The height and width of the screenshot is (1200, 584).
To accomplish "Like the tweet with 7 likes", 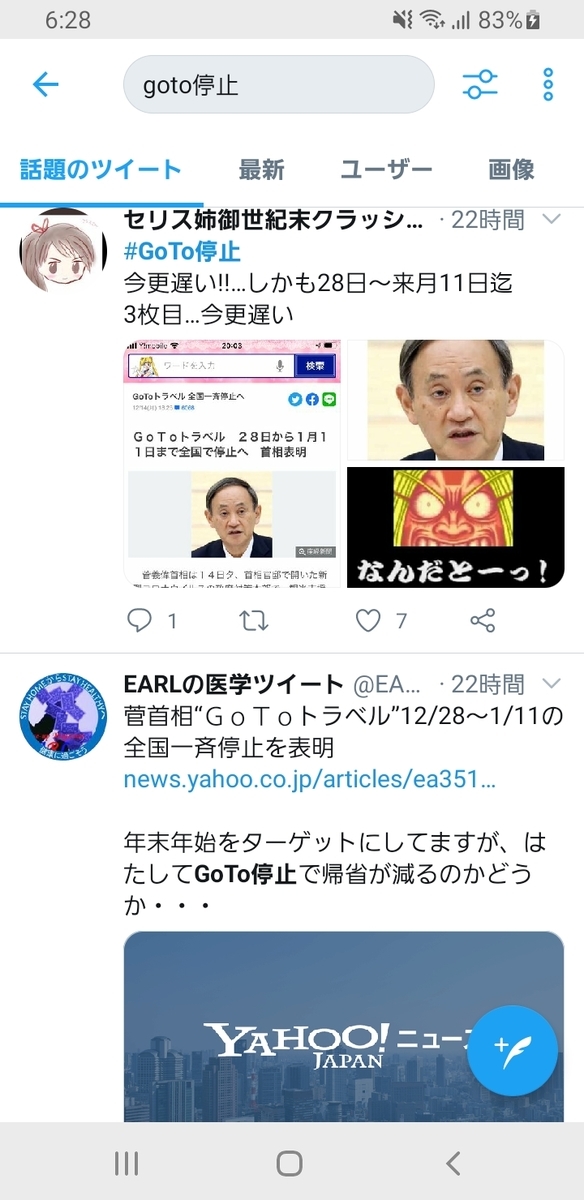I will pos(369,621).
